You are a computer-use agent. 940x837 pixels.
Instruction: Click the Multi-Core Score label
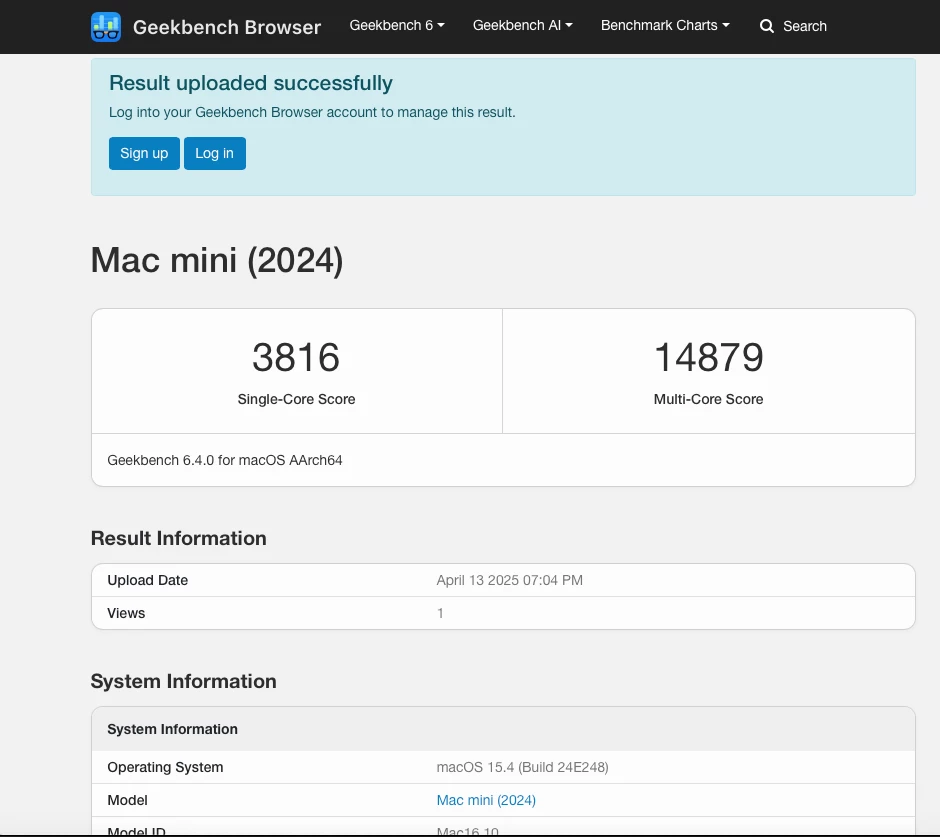point(709,399)
